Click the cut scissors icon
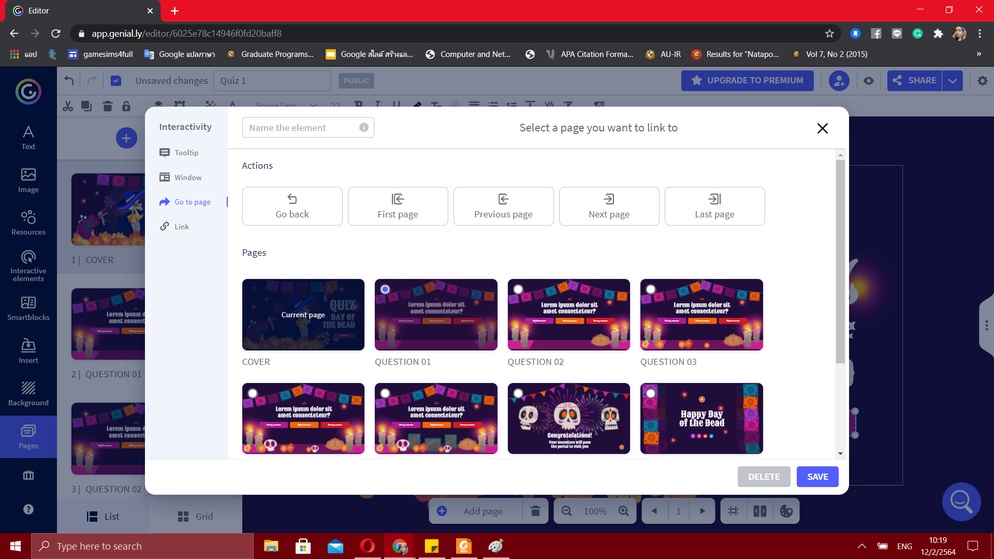This screenshot has height=559, width=994. point(68,106)
